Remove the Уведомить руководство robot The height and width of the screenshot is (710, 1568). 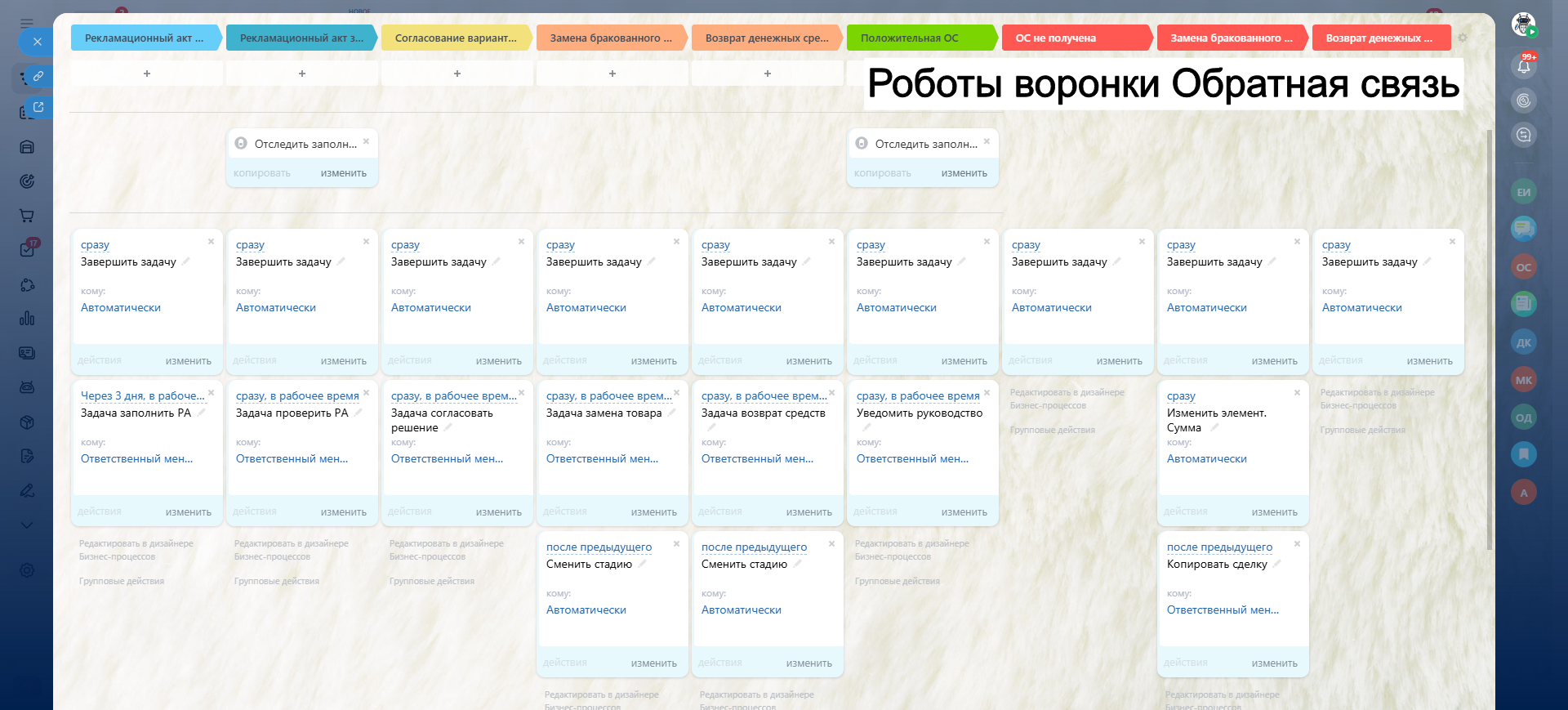click(987, 393)
